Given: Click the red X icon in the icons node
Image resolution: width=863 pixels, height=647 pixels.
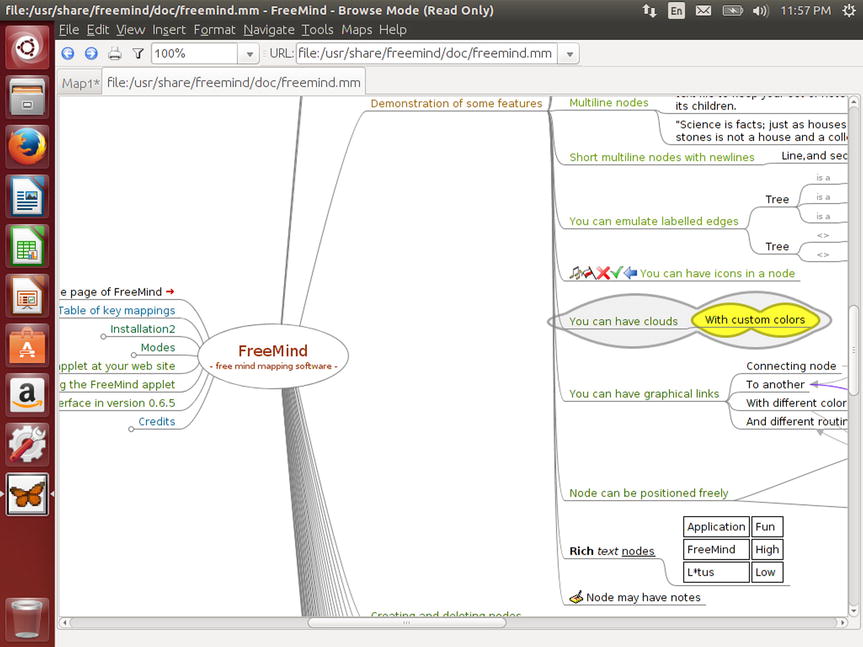Looking at the screenshot, I should (x=603, y=273).
